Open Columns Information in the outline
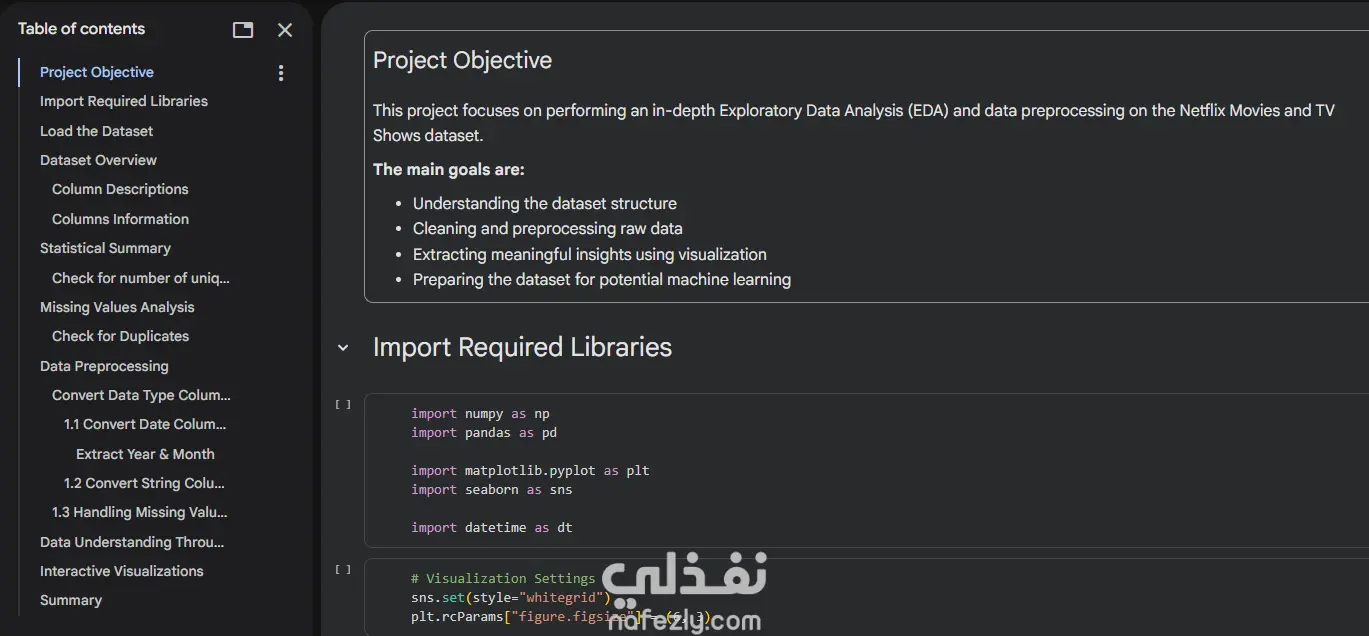Viewport: 1369px width, 636px height. click(120, 219)
